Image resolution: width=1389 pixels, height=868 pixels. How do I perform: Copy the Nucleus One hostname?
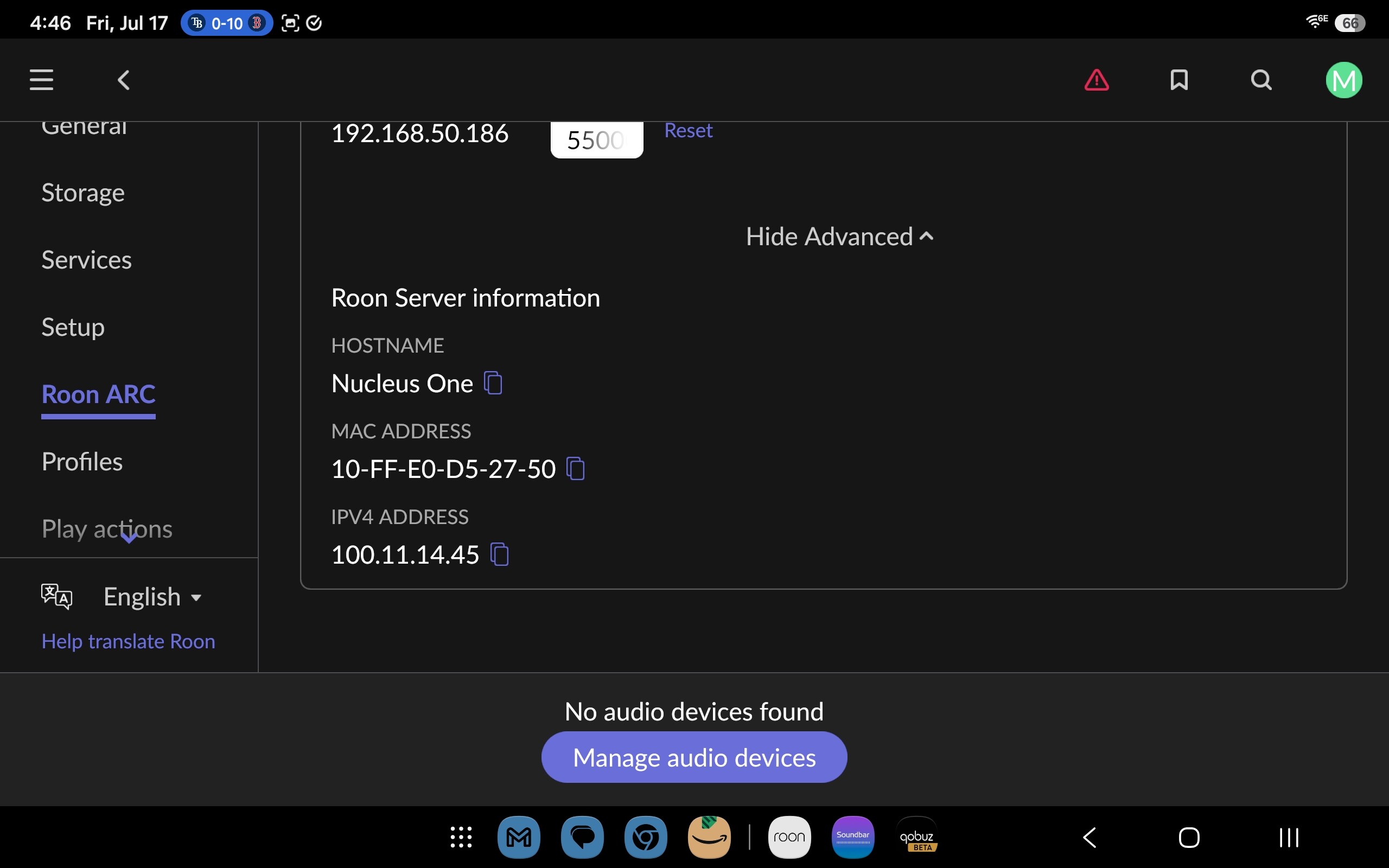tap(493, 383)
